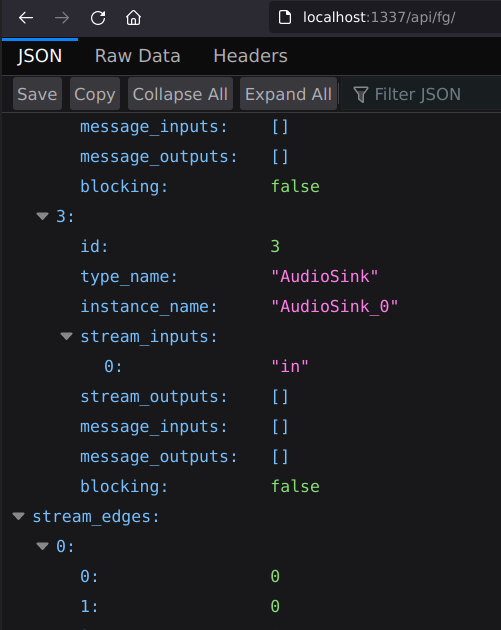Select the first blocking false value above node 3
This screenshot has height=630, width=501.
pyautogui.click(x=295, y=187)
